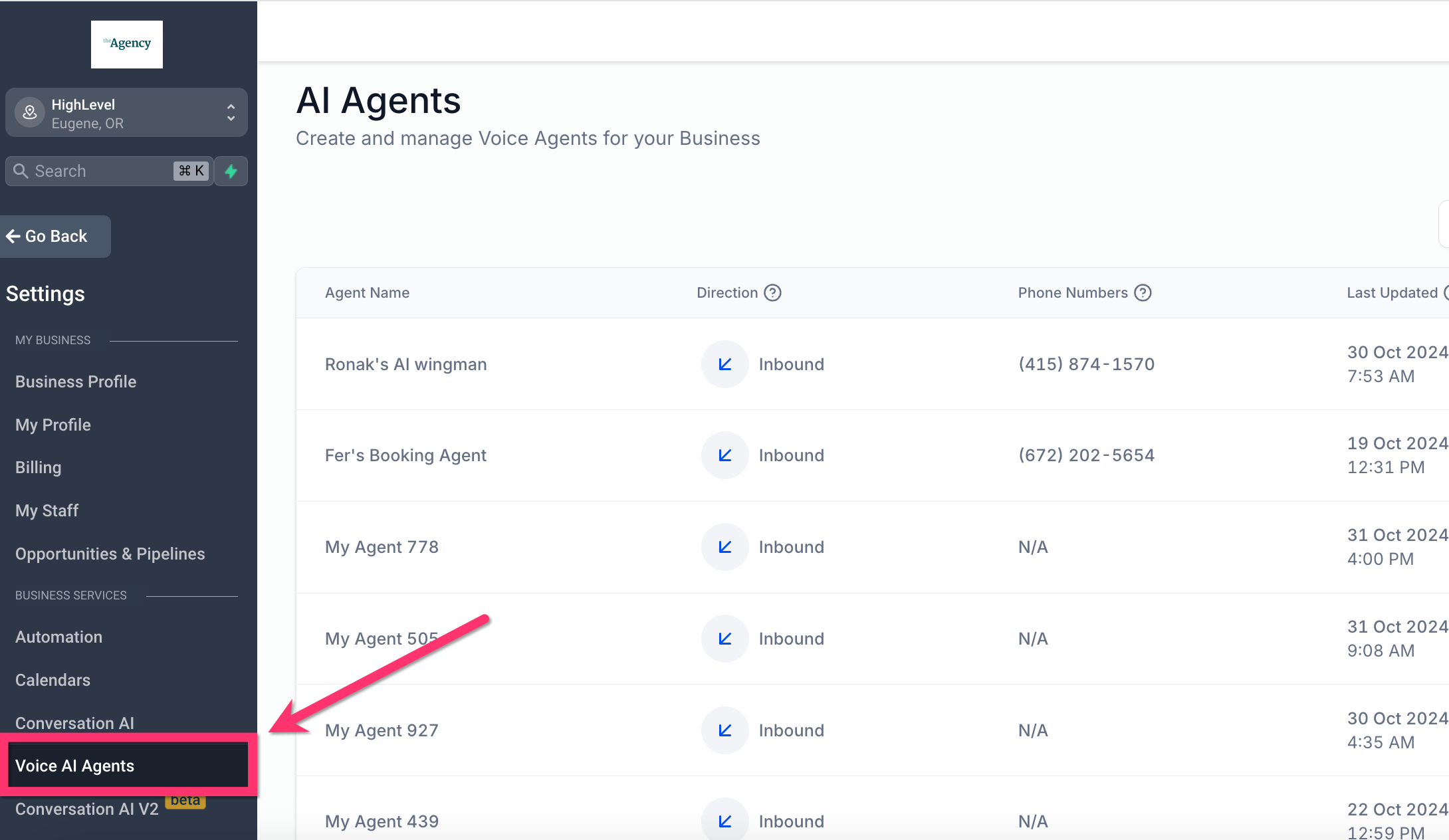
Task: Go to Billing settings
Action: coord(39,467)
